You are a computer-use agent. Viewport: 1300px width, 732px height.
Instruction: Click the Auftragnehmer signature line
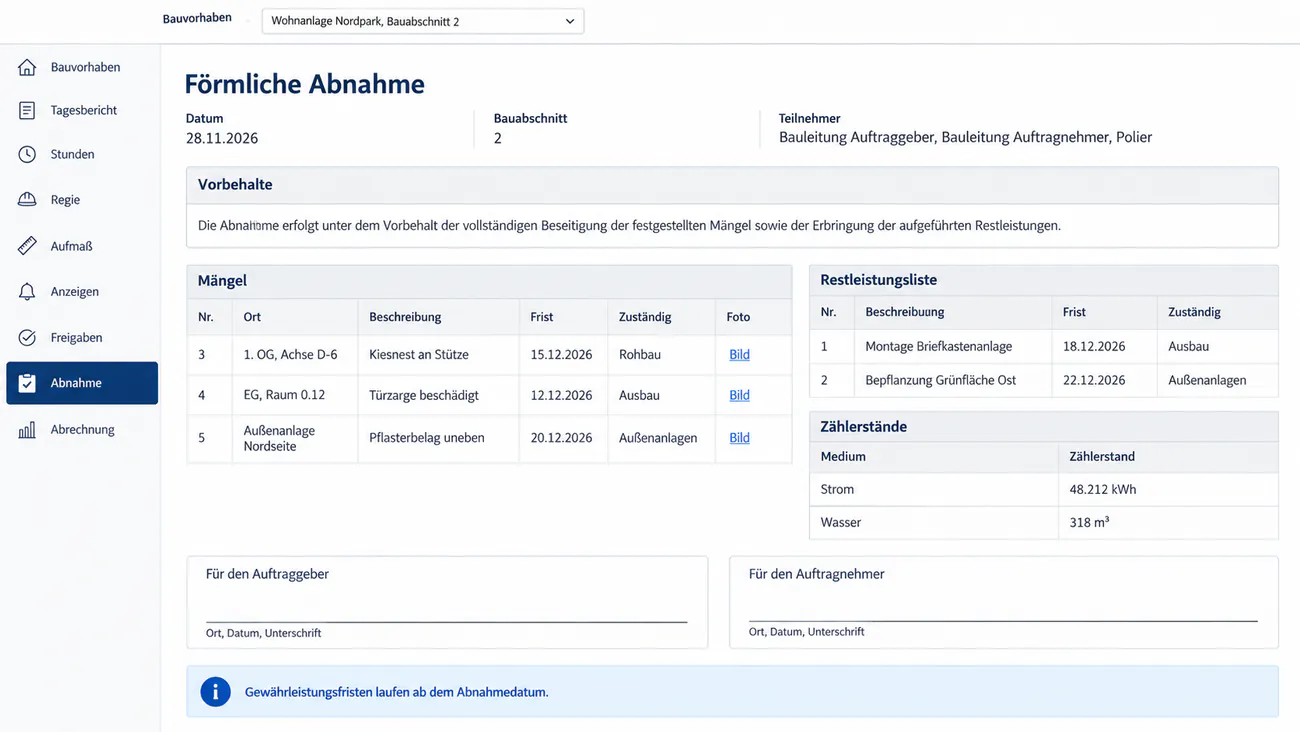(x=1003, y=620)
